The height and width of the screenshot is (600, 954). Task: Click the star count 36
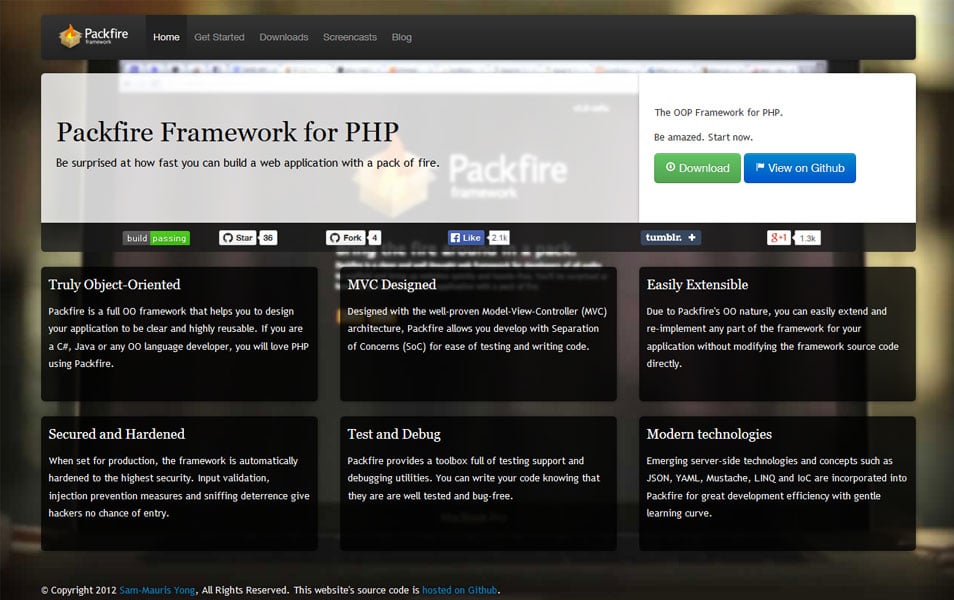[268, 237]
